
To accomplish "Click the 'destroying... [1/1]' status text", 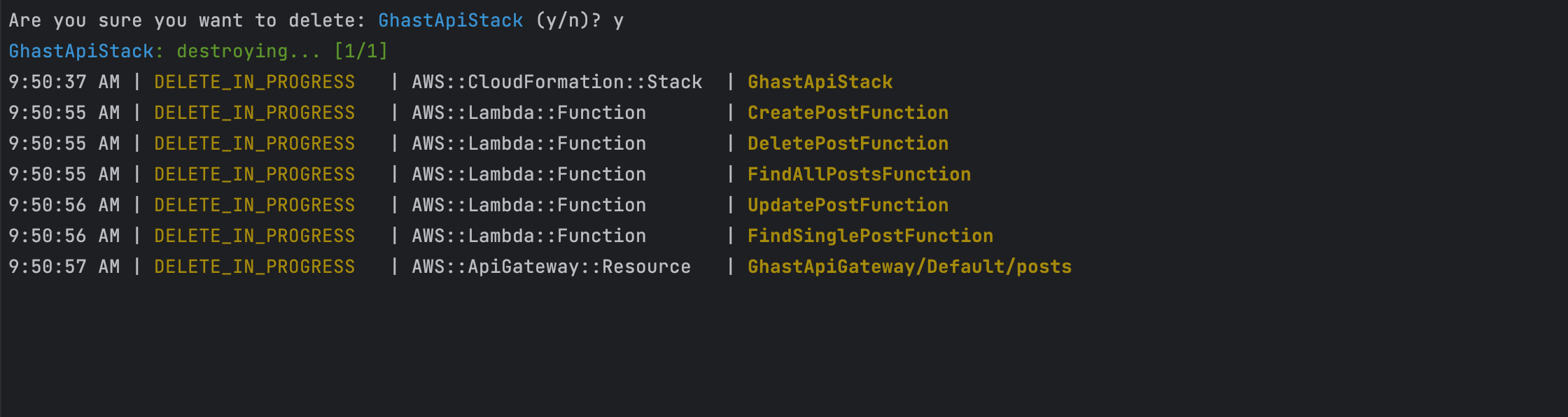I will [x=282, y=51].
